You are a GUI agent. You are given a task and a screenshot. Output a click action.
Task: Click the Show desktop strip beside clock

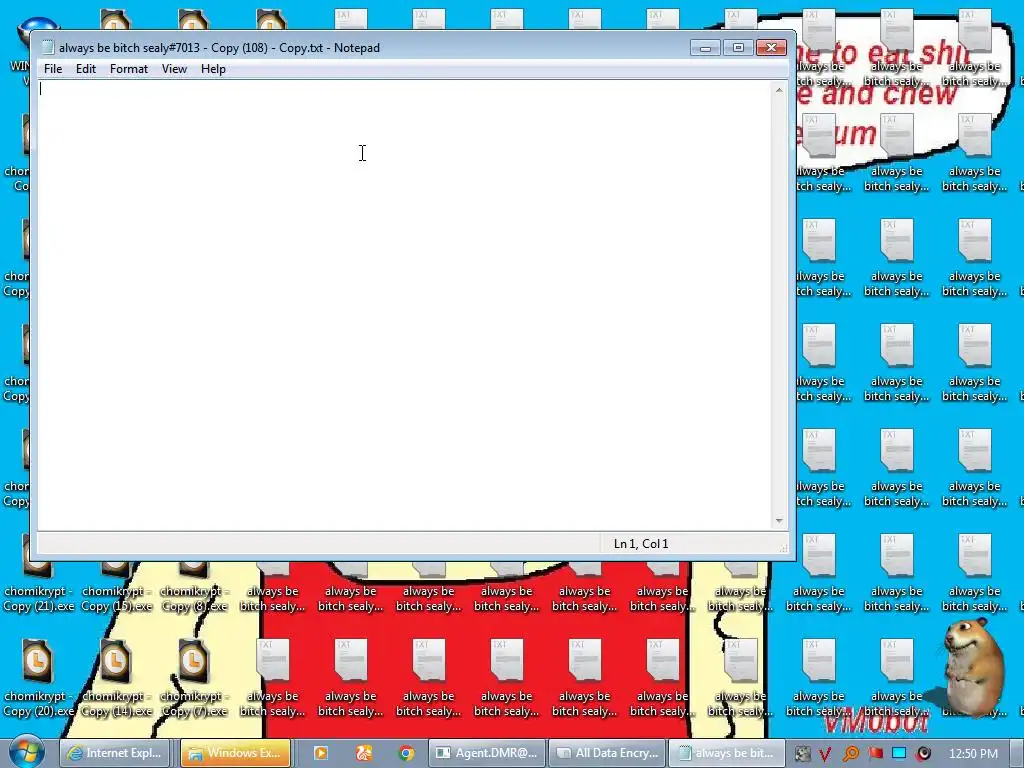pyautogui.click(x=1017, y=753)
